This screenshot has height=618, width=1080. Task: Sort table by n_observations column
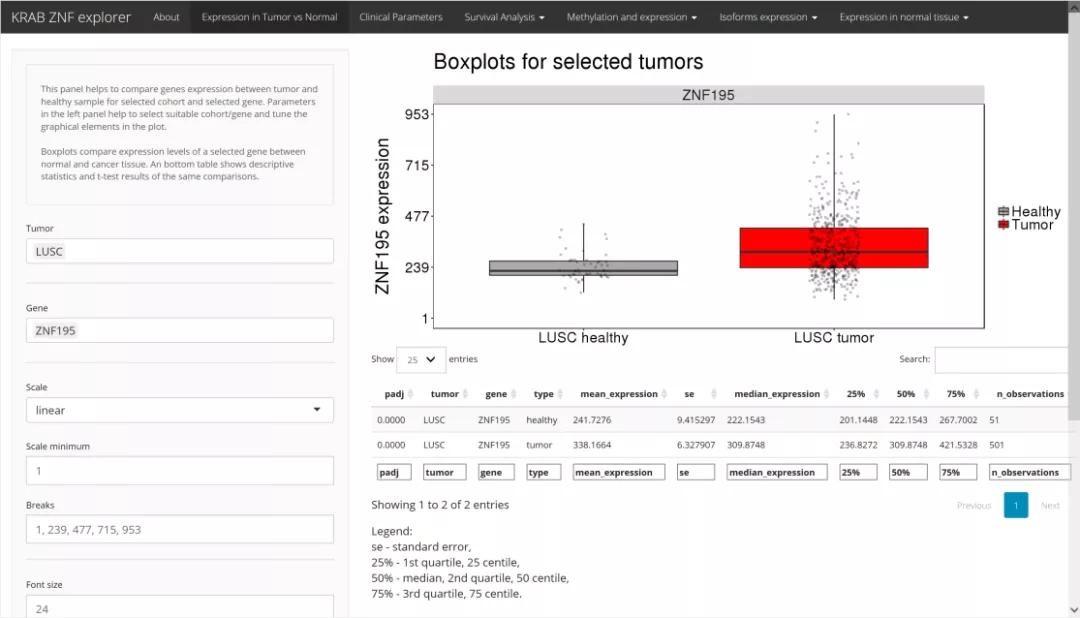[1030, 394]
